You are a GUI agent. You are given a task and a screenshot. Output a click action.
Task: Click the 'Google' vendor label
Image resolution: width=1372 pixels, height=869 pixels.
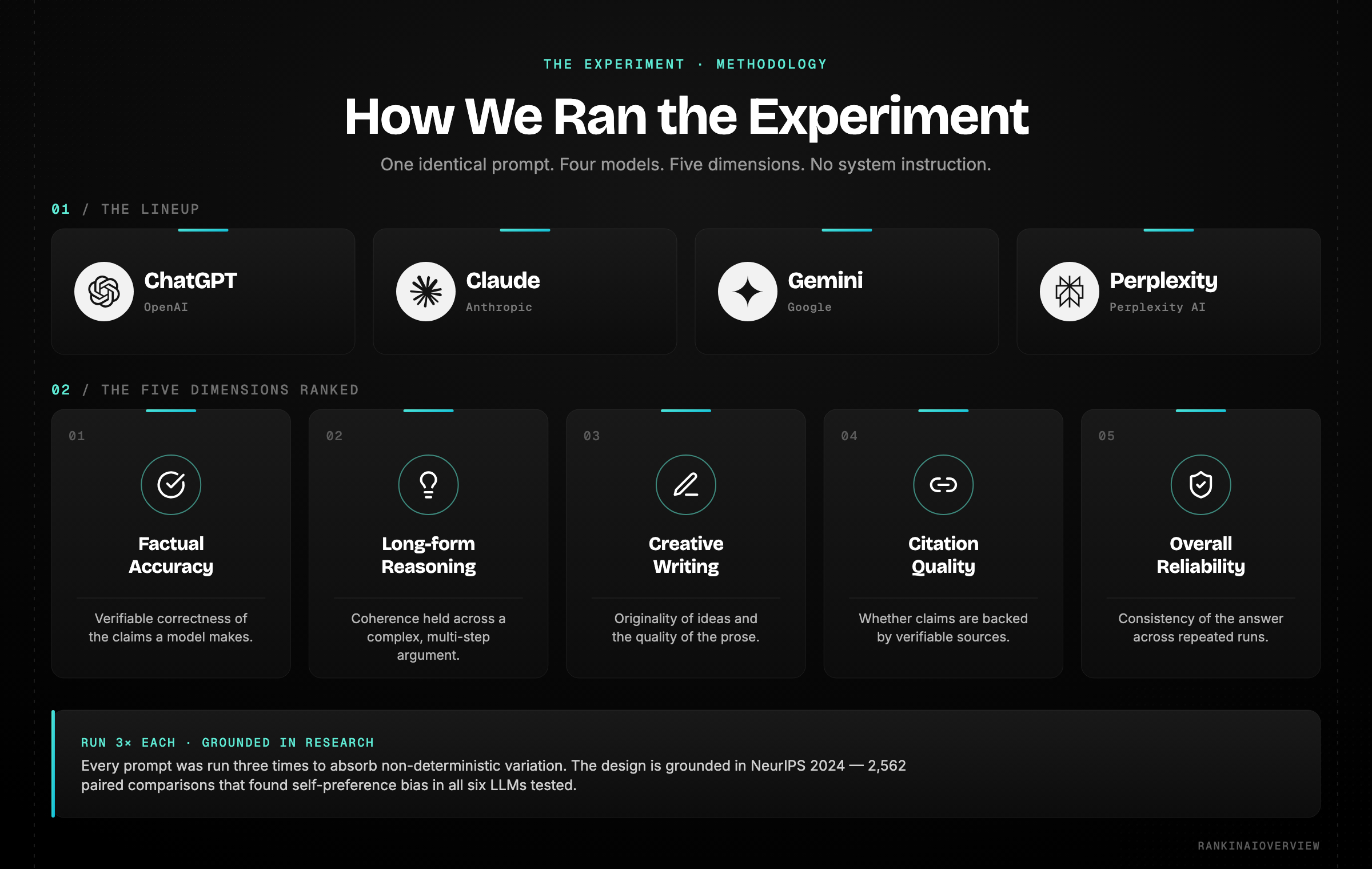809,307
